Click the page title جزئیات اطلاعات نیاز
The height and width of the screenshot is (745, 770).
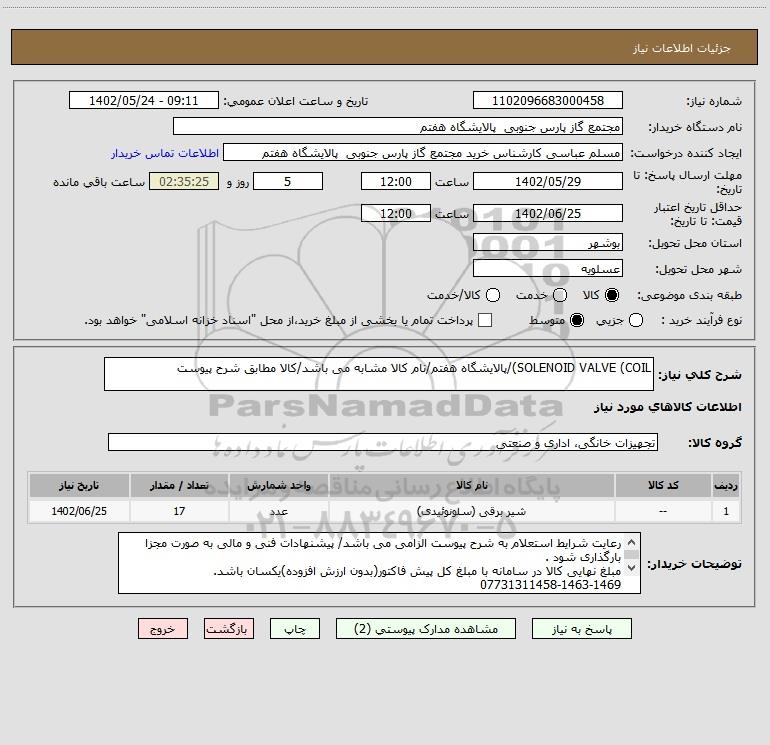682,48
